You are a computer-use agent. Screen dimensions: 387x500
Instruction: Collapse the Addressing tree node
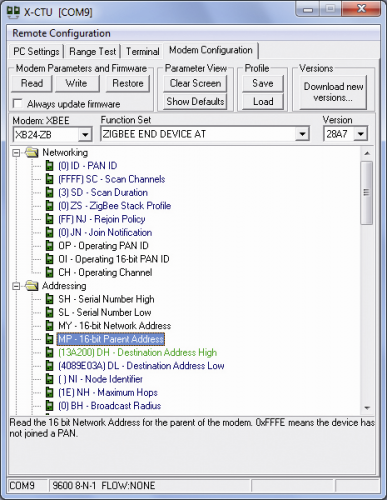pyautogui.click(x=16, y=286)
